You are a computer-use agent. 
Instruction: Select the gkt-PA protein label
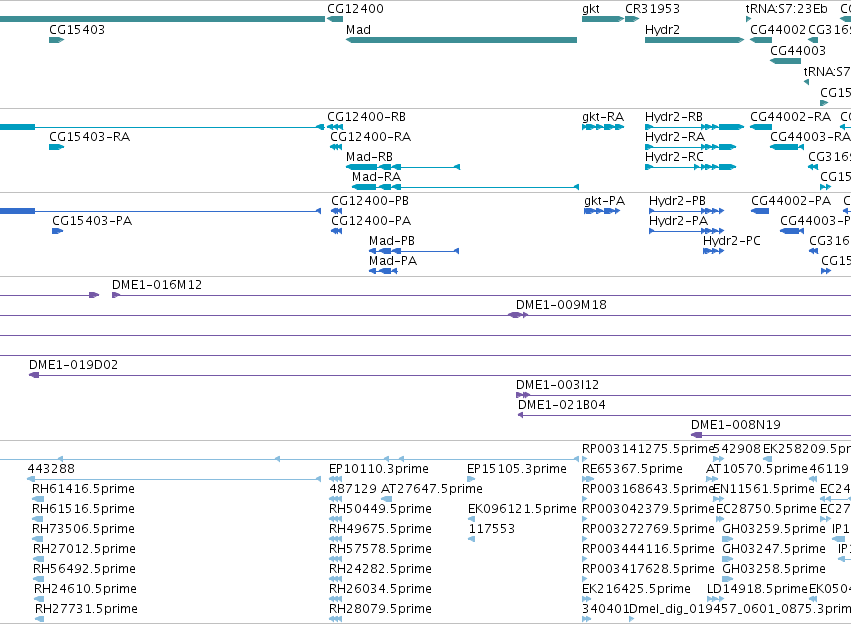[605, 201]
